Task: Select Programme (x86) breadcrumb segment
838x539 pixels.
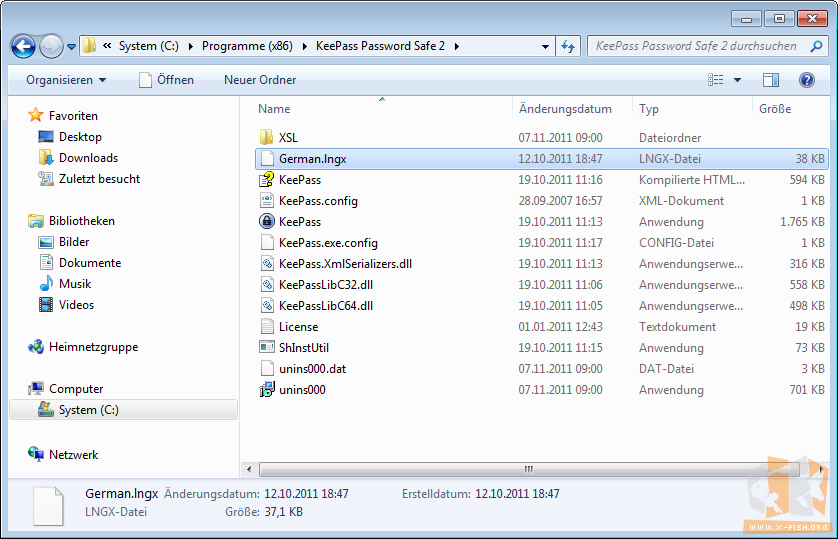Action: pyautogui.click(x=247, y=46)
